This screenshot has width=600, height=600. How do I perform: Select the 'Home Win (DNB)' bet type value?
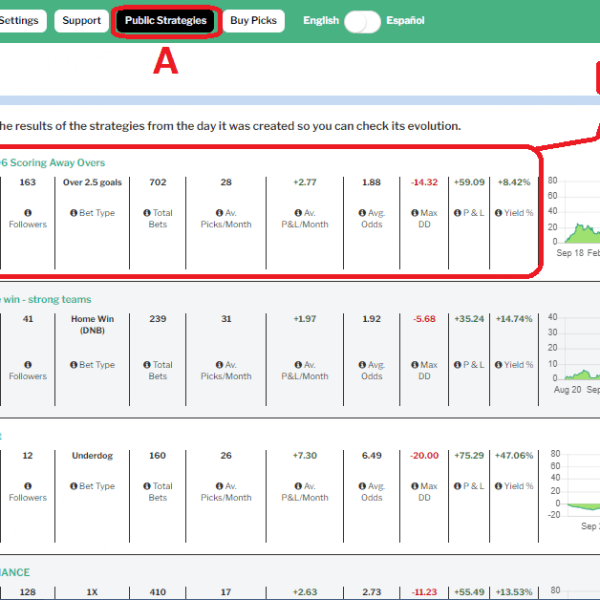92,324
